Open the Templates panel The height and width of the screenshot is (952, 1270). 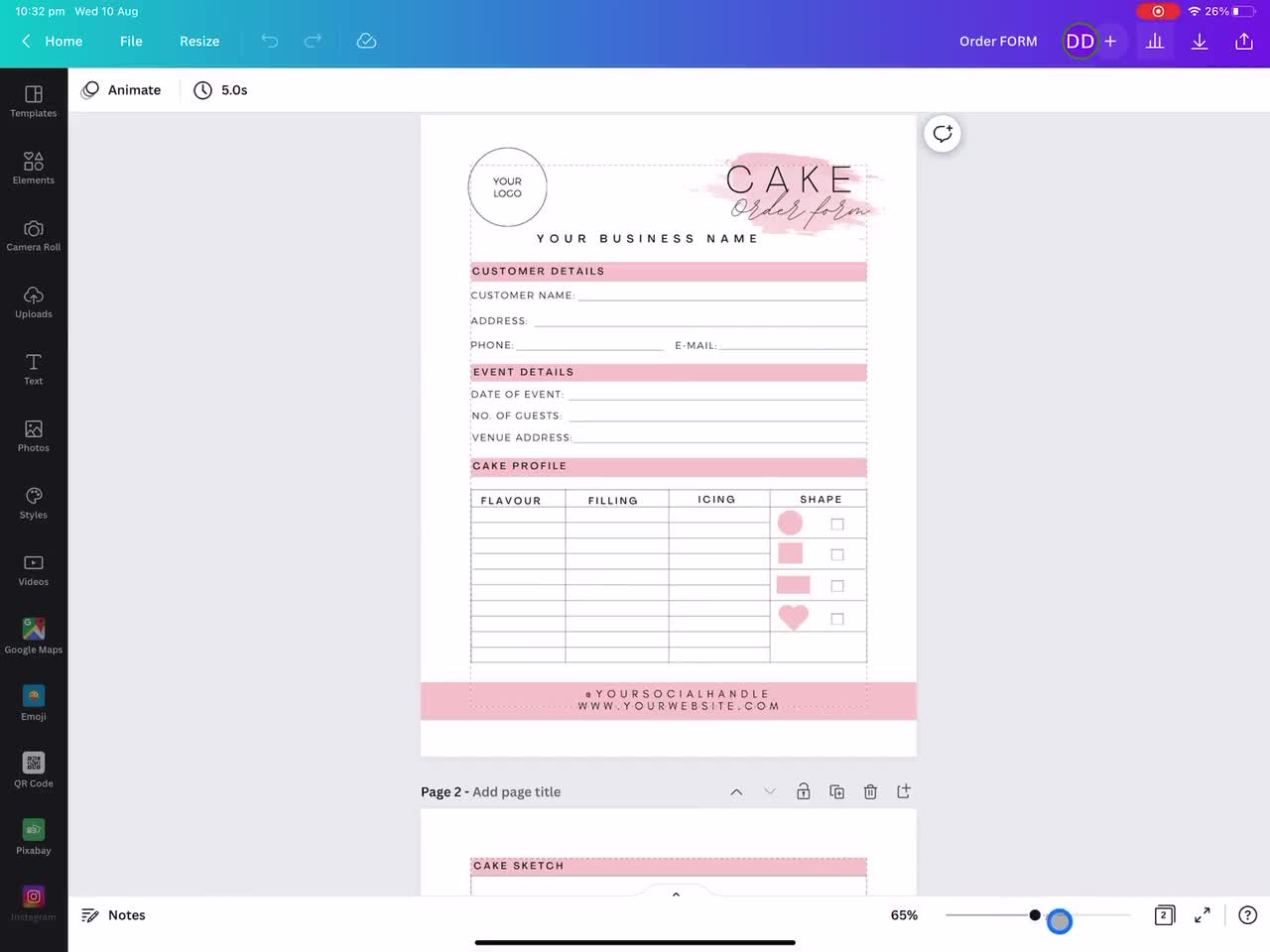click(34, 101)
